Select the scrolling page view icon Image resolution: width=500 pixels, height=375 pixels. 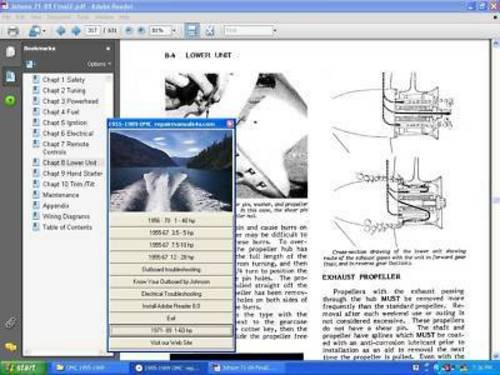pos(192,31)
